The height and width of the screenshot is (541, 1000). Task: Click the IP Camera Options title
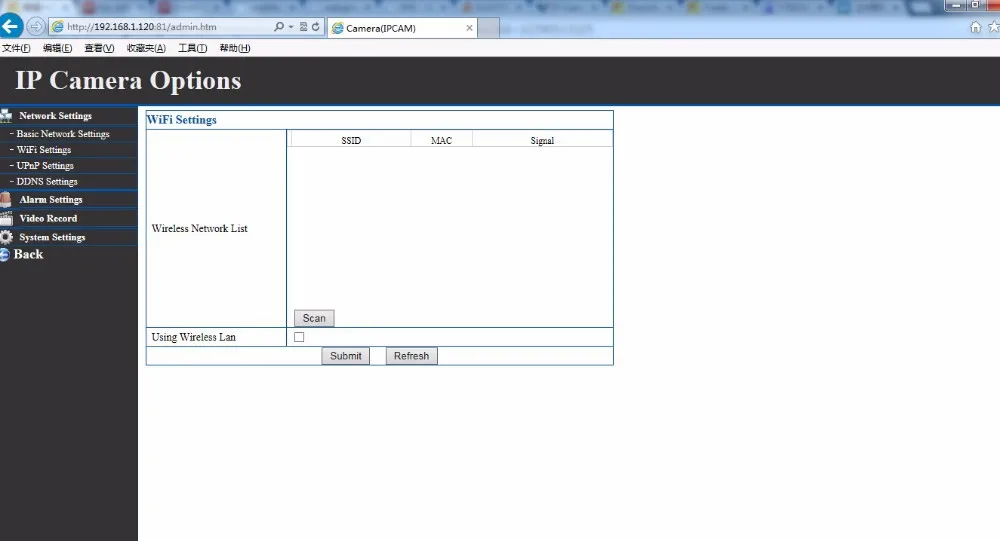pyautogui.click(x=128, y=81)
